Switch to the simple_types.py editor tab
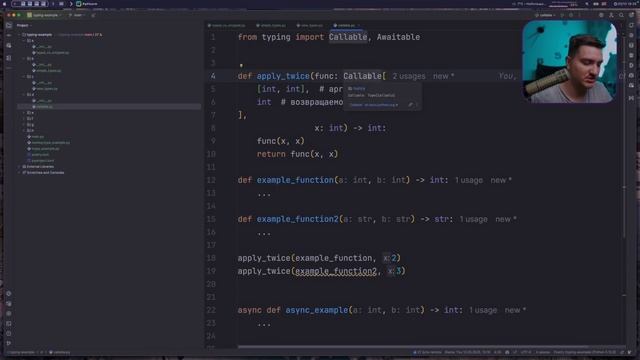This screenshot has height=360, width=640. point(271,25)
